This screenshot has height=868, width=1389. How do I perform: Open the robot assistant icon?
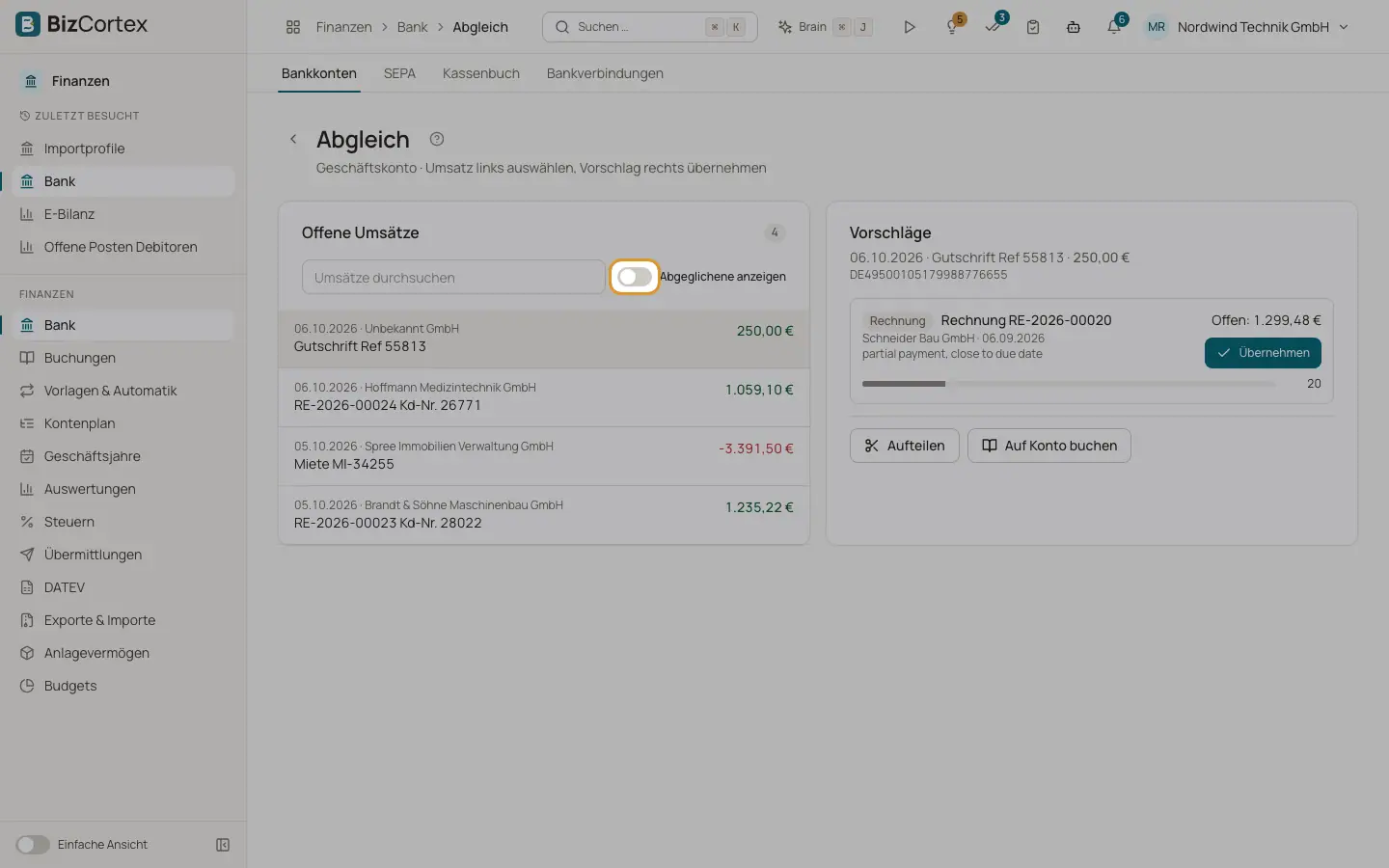click(x=1074, y=27)
